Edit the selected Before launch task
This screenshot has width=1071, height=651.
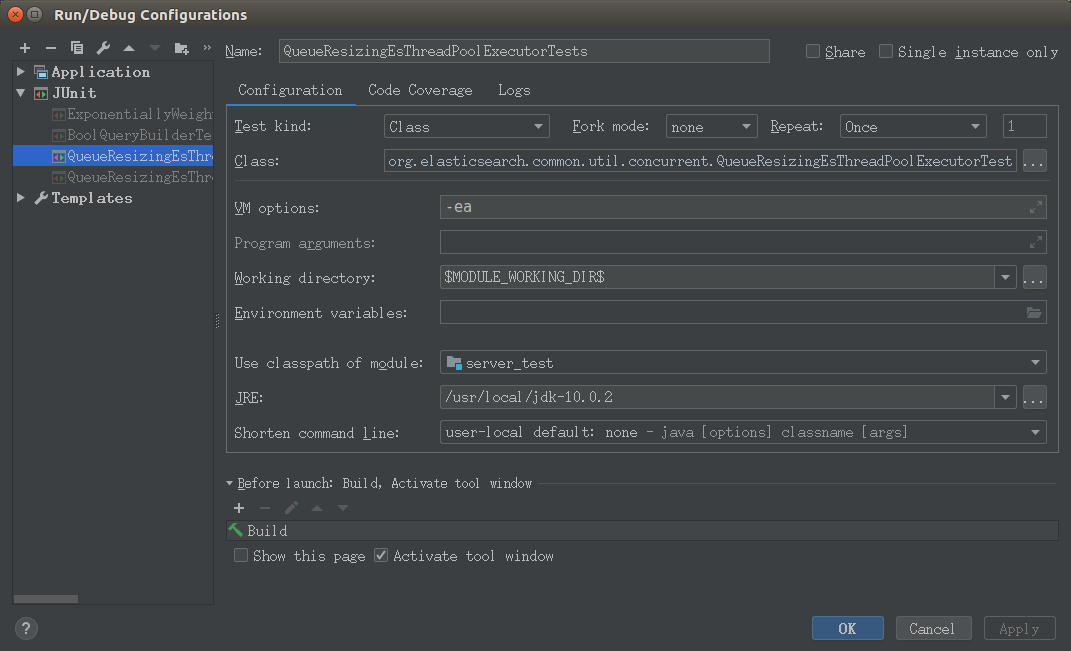point(291,508)
